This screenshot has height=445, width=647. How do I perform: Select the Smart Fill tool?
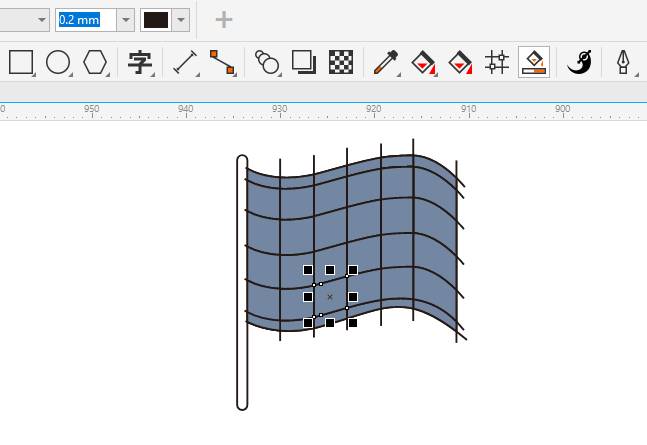[460, 62]
